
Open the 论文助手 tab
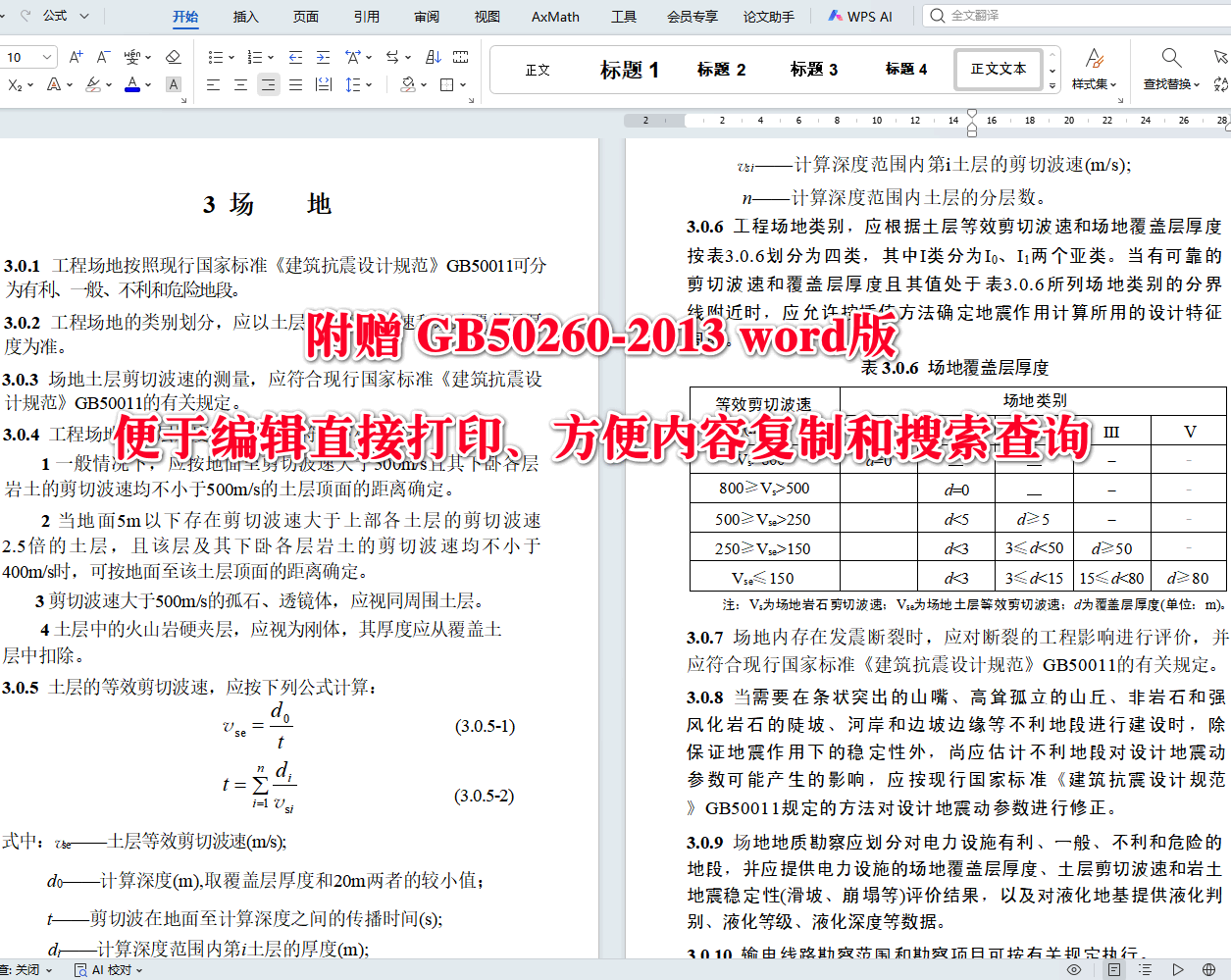[769, 17]
